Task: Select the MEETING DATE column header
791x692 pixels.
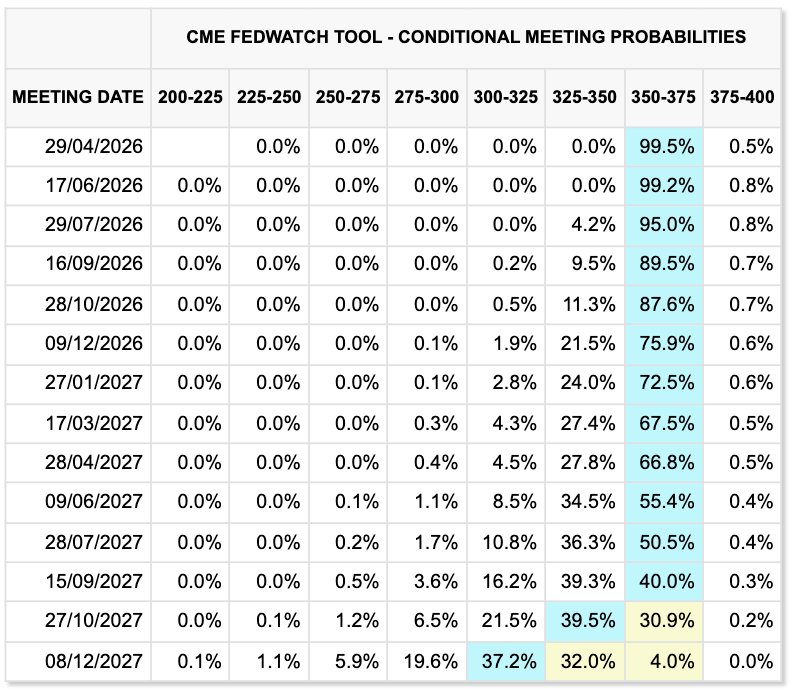Action: [78, 98]
